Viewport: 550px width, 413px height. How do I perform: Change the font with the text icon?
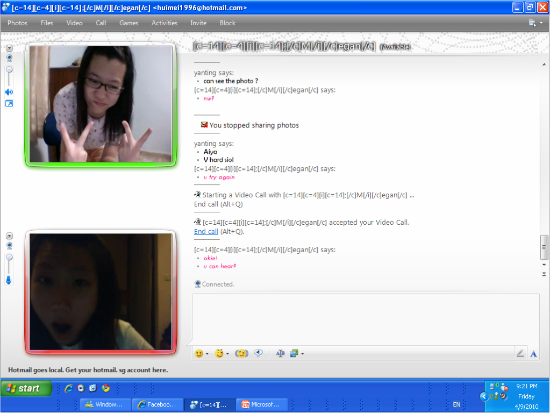tap(280, 353)
